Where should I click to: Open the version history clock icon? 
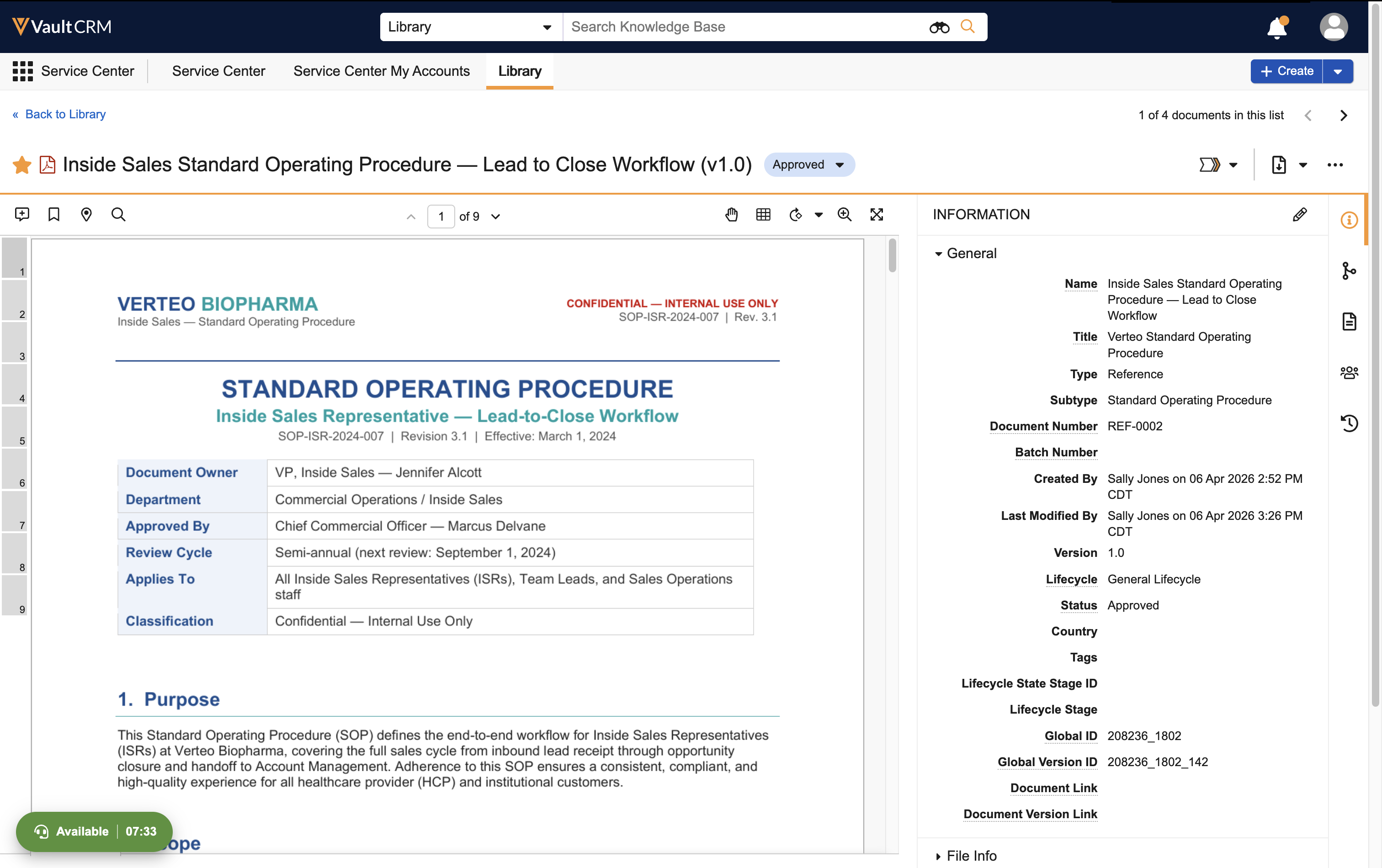[x=1349, y=423]
